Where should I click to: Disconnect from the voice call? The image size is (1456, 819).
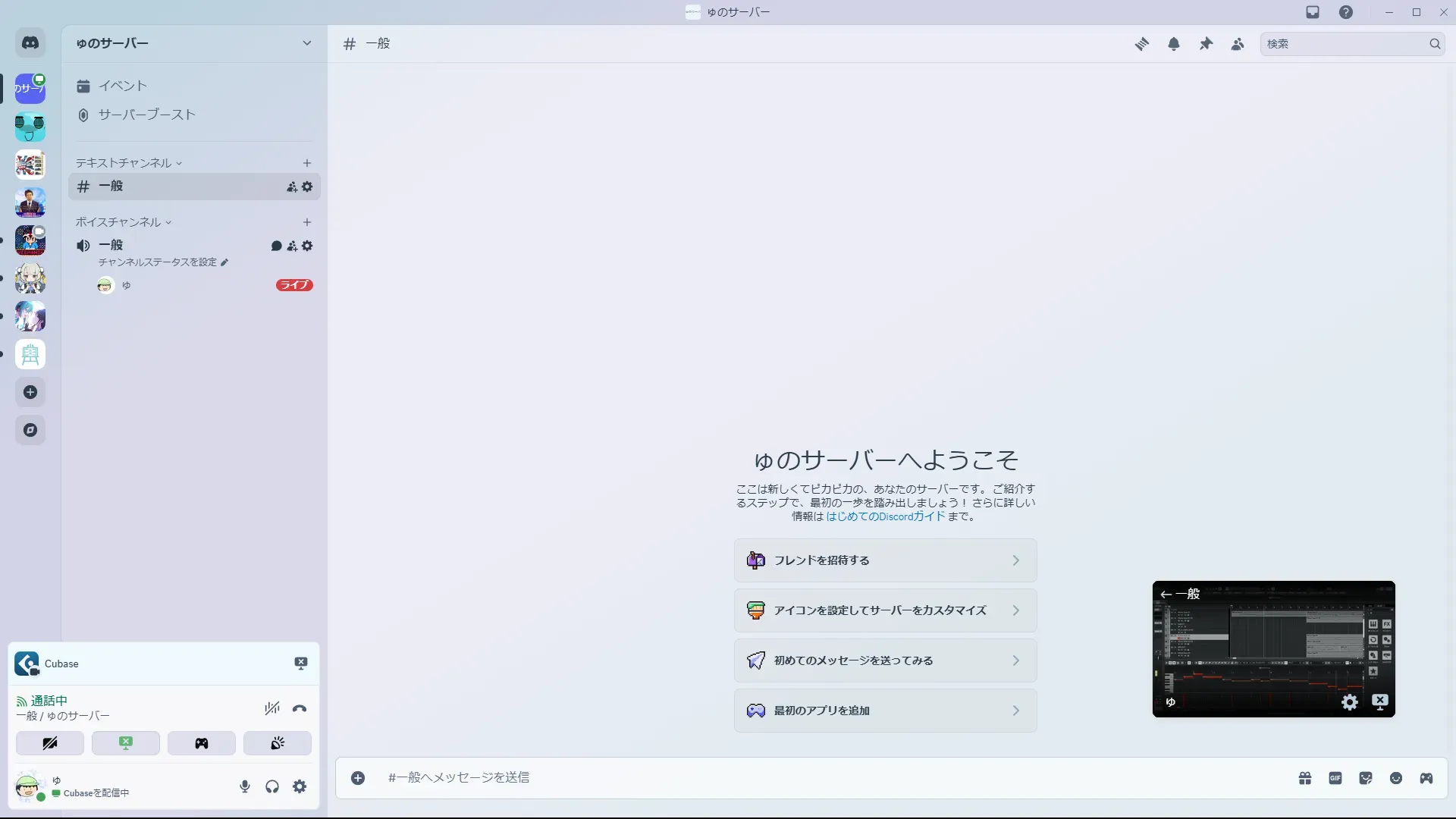coord(300,709)
